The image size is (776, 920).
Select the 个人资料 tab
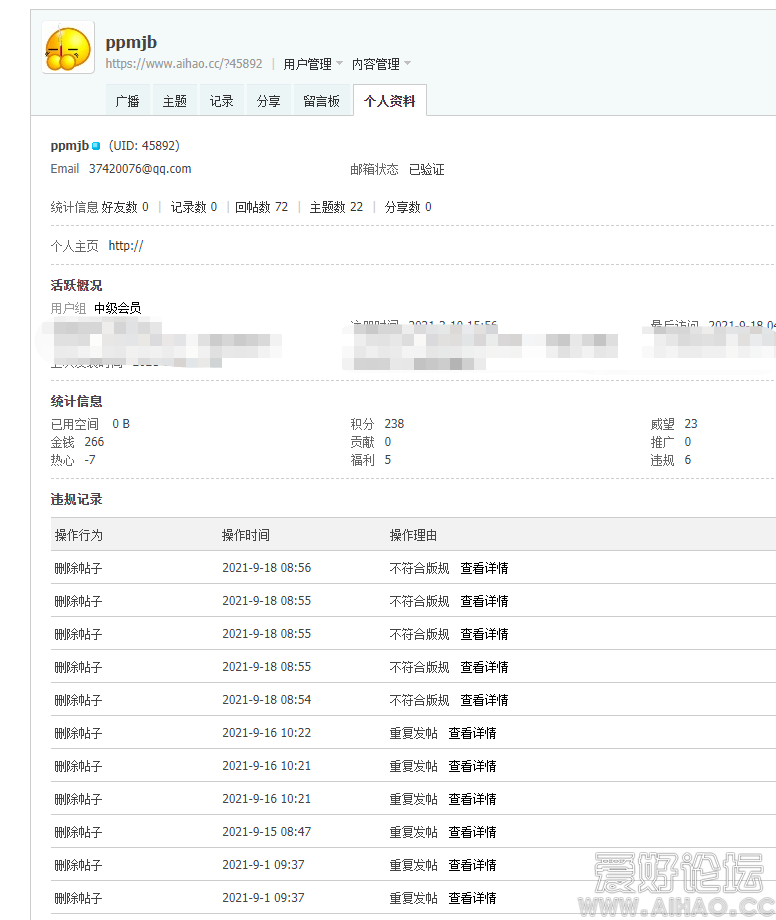click(389, 101)
